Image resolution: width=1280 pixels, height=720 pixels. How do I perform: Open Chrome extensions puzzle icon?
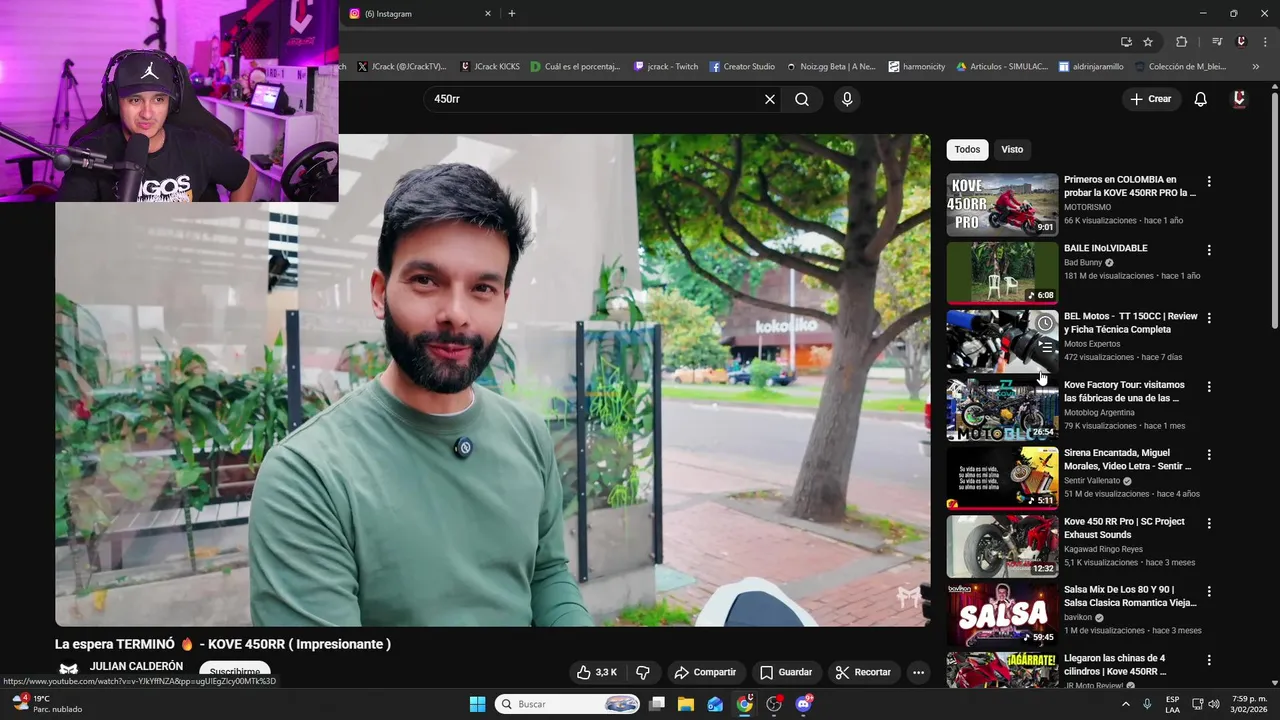pyautogui.click(x=1181, y=42)
